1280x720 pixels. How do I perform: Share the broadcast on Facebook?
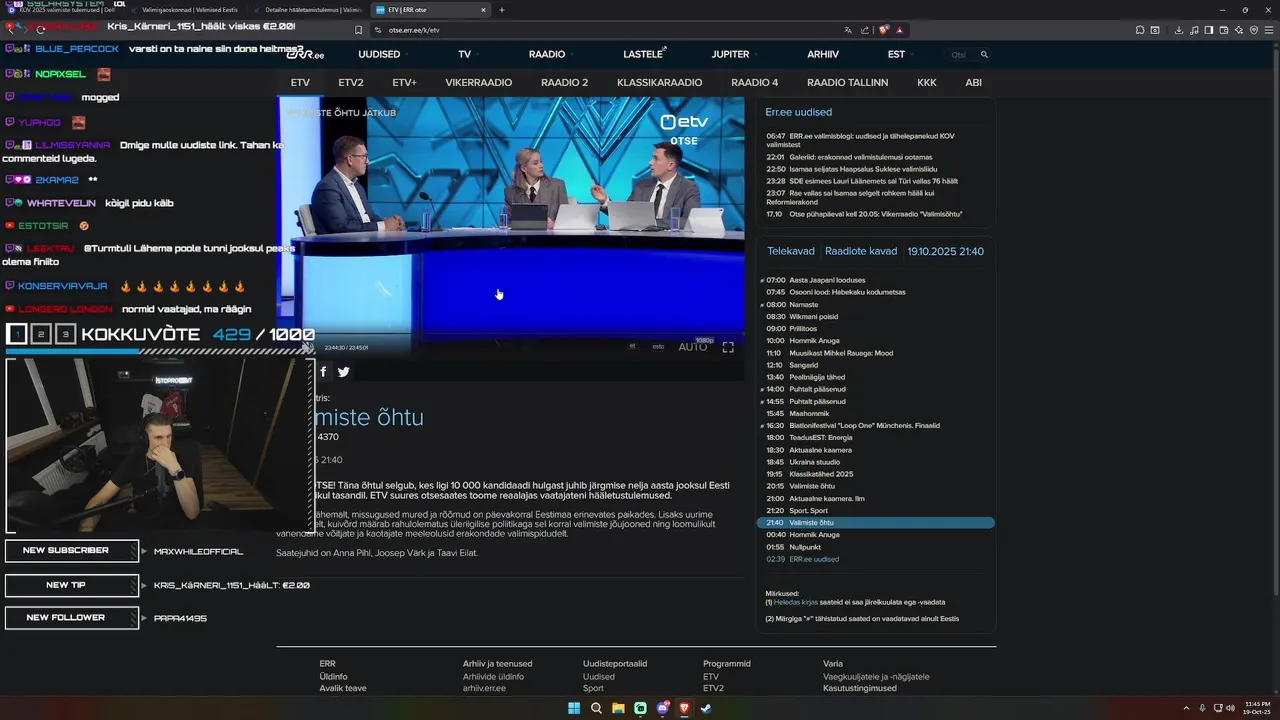[323, 372]
